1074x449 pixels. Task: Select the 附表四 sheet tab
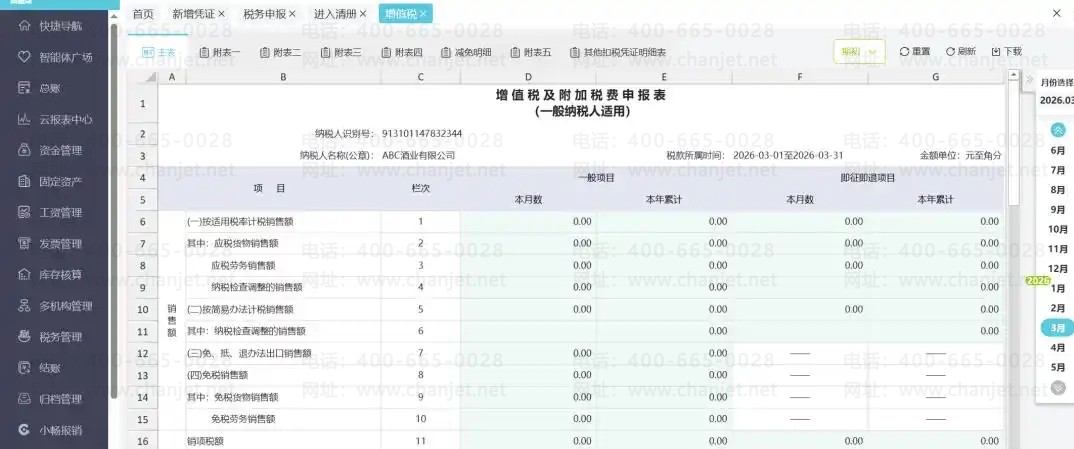pos(403,52)
